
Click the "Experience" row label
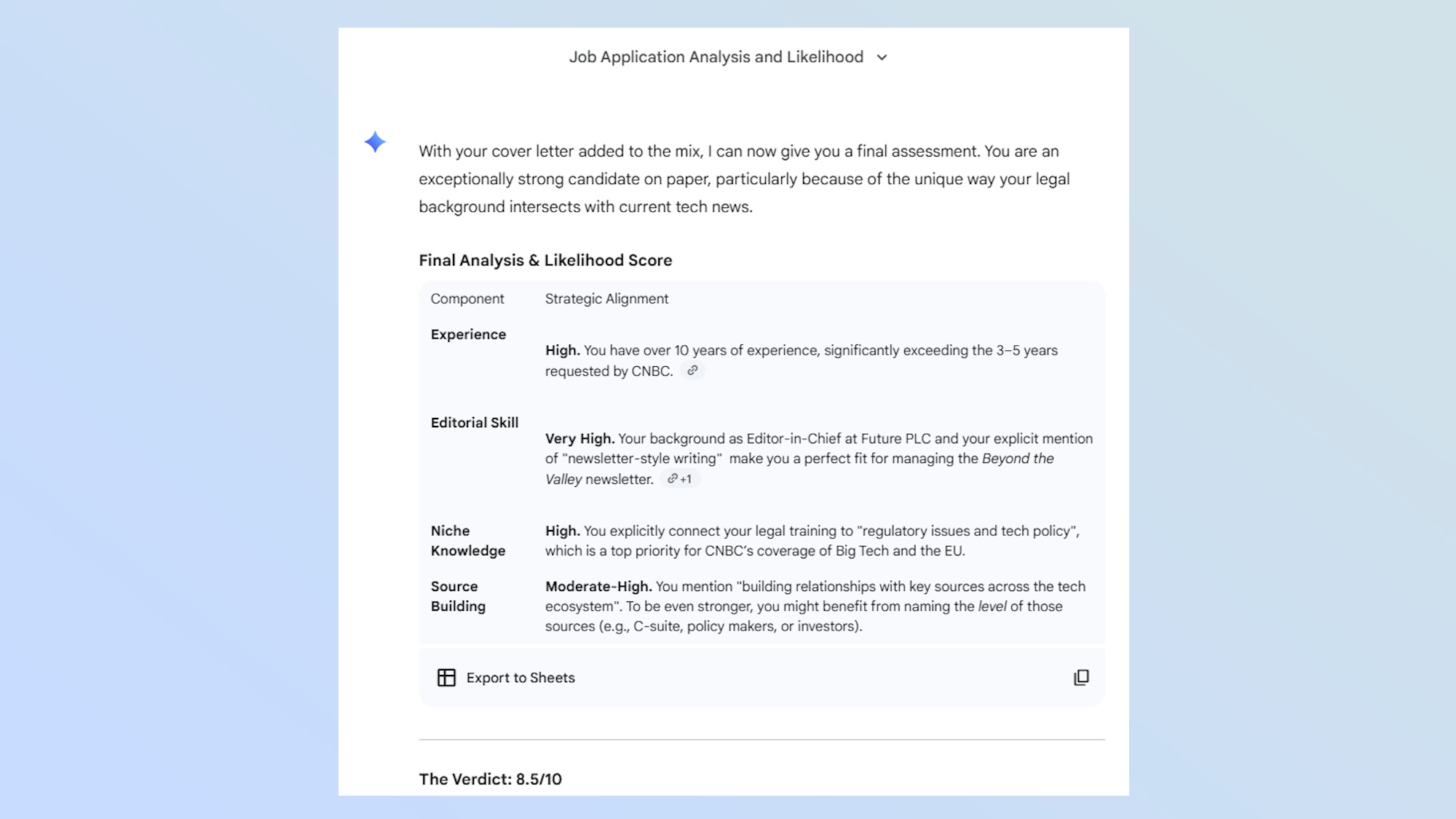click(468, 334)
